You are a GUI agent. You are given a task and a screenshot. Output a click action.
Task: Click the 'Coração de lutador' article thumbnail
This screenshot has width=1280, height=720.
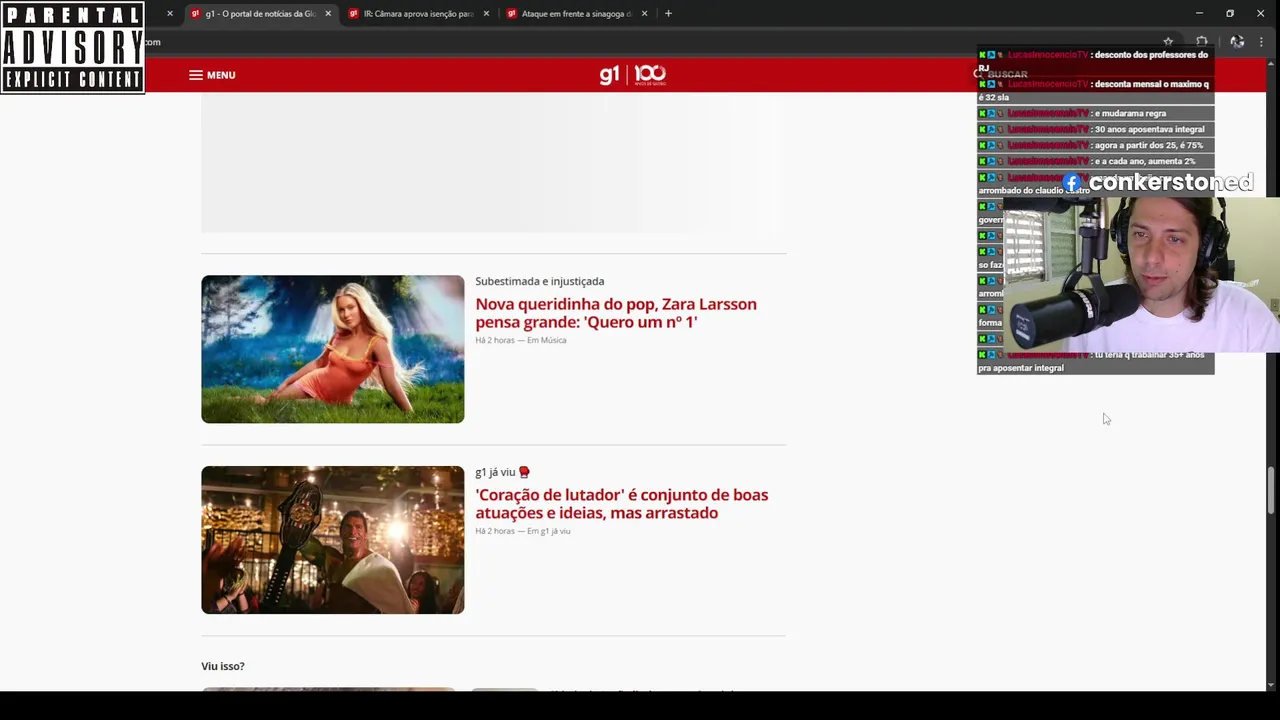[333, 540]
